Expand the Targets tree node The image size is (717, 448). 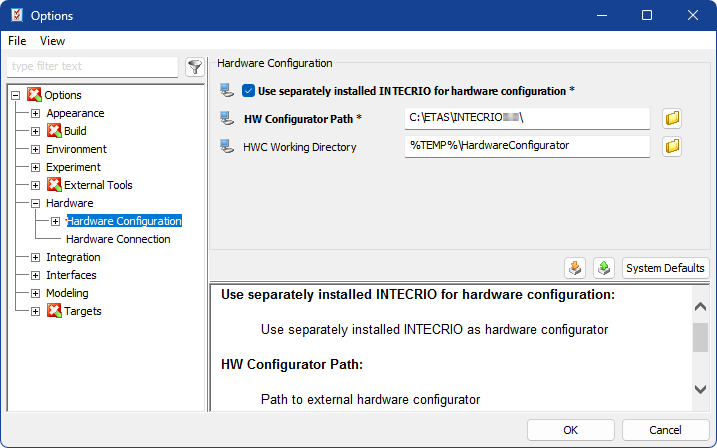[x=35, y=311]
